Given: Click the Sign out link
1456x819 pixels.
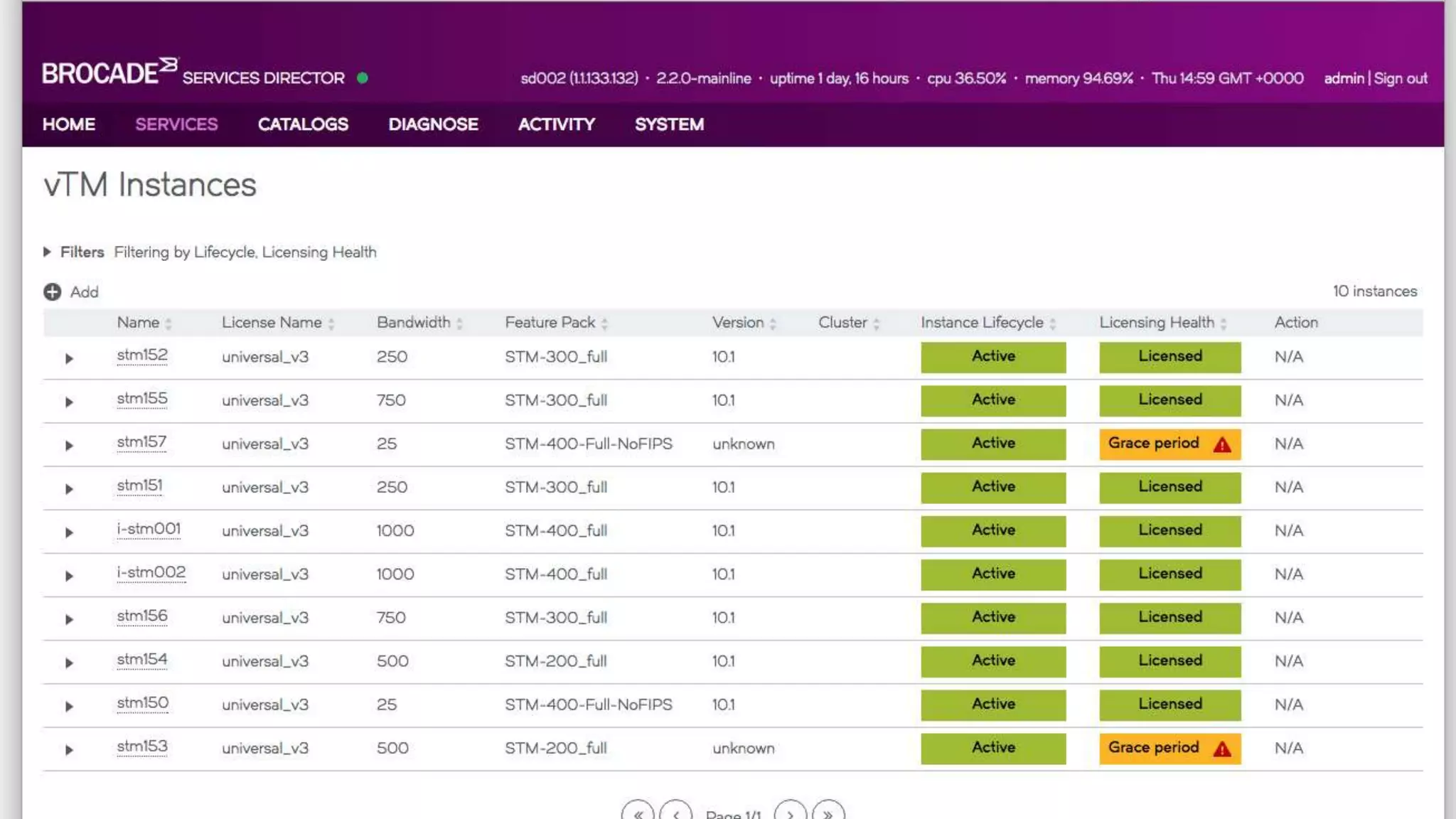Looking at the screenshot, I should (1400, 78).
